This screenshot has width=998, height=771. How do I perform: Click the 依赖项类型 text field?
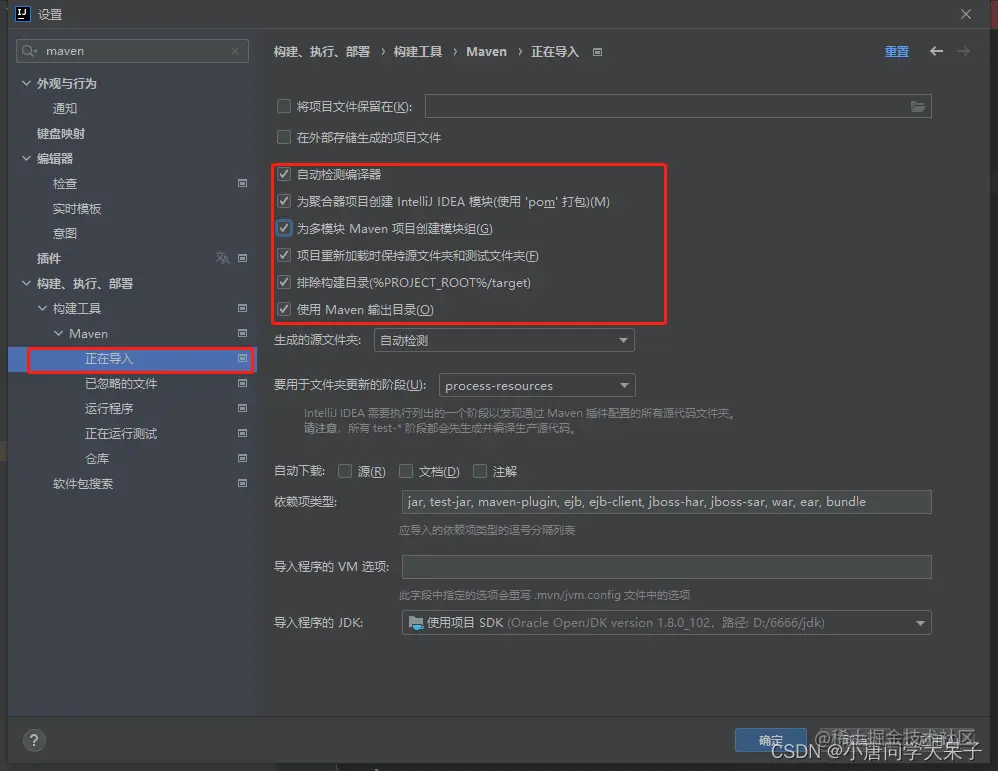point(666,502)
